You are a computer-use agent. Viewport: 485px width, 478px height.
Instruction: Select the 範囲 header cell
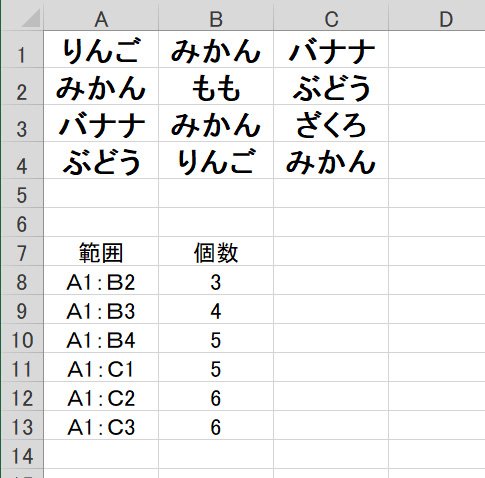pos(101,251)
